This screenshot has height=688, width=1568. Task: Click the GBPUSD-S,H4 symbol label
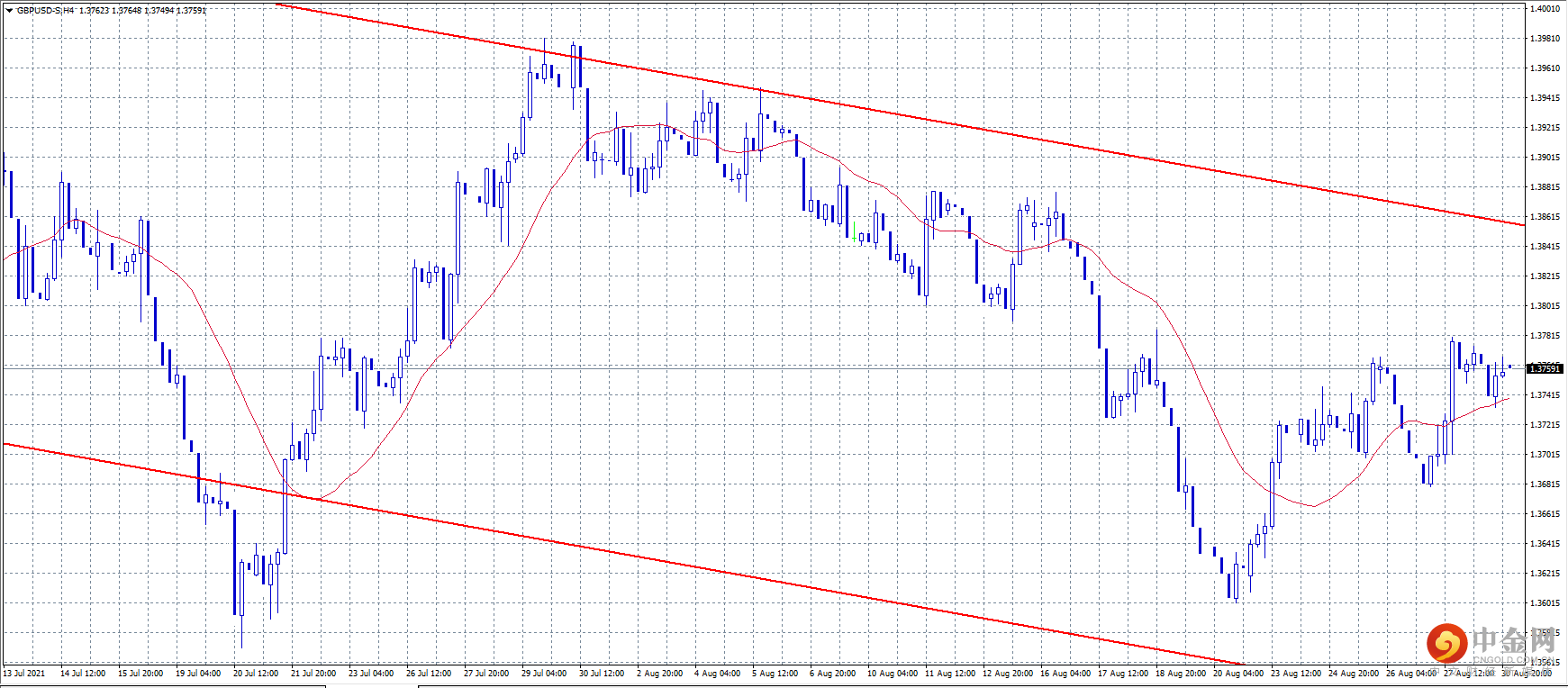(x=45, y=11)
